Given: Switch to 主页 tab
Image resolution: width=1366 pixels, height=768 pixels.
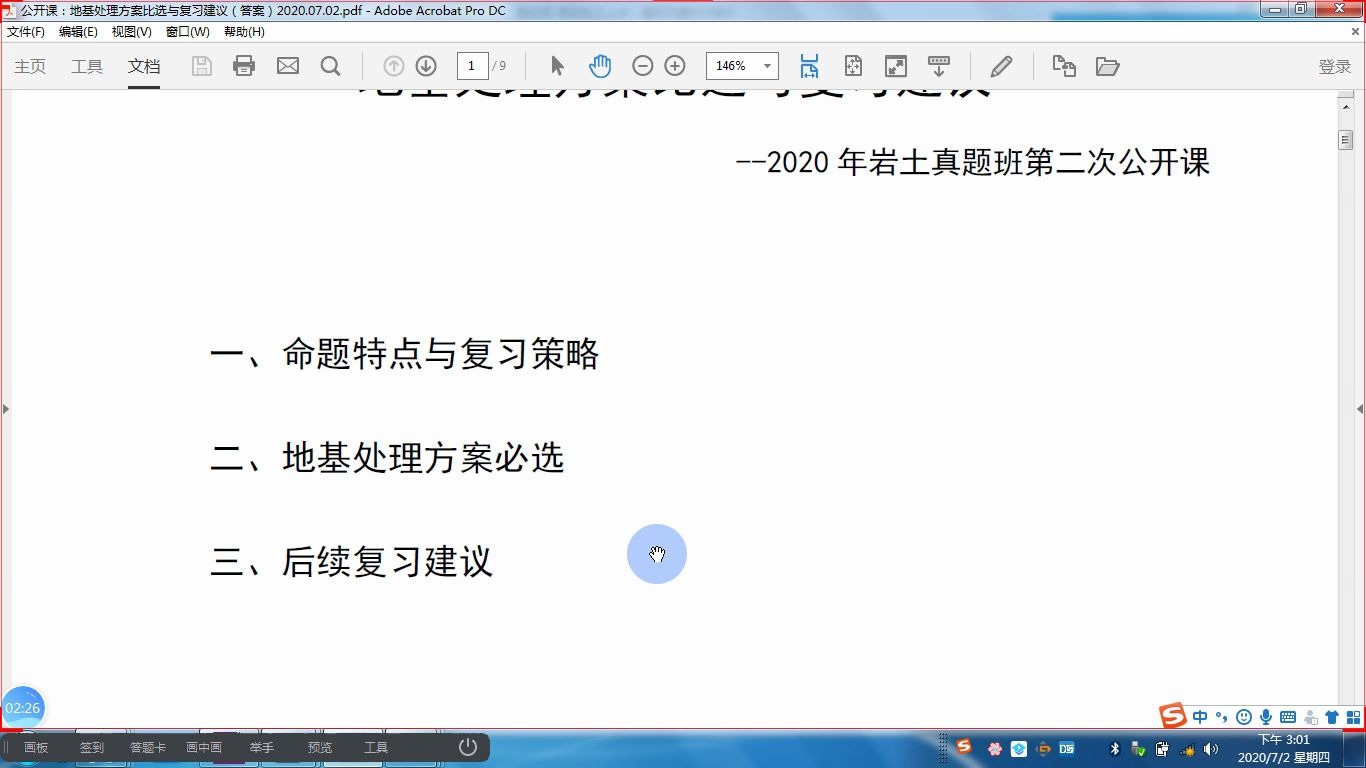Looking at the screenshot, I should [x=30, y=66].
